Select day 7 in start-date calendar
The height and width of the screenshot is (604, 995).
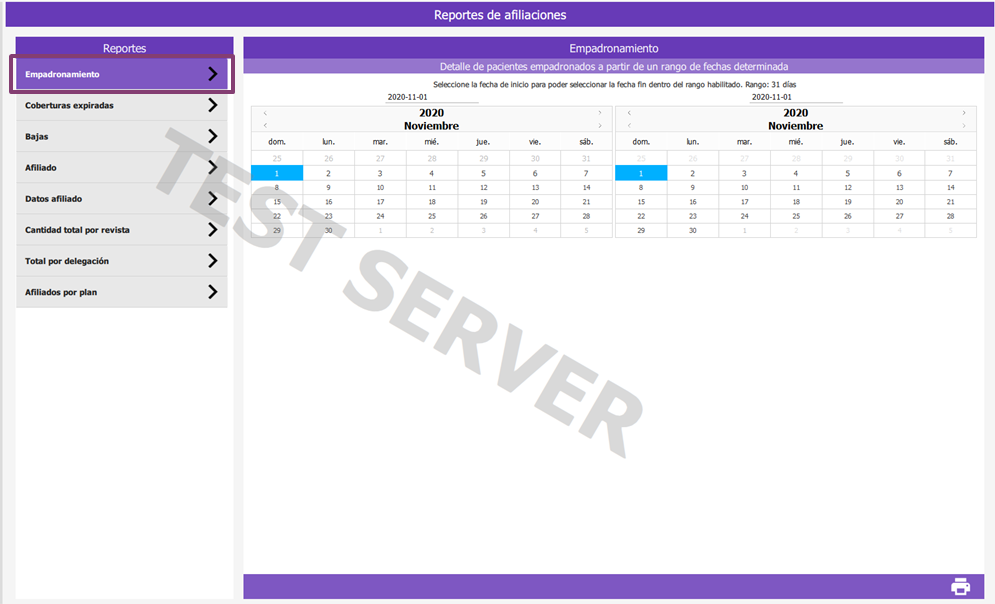click(586, 173)
